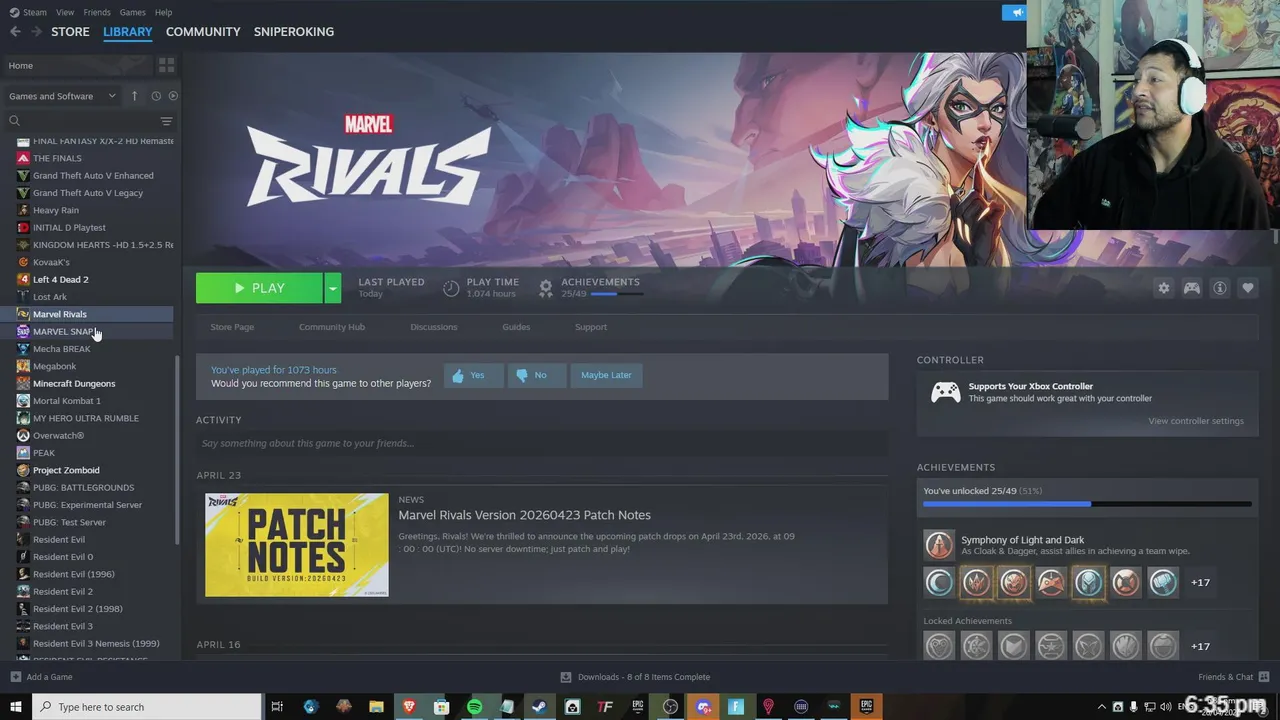
Task: Click +17 more unlocked achievements
Action: coord(1201,582)
